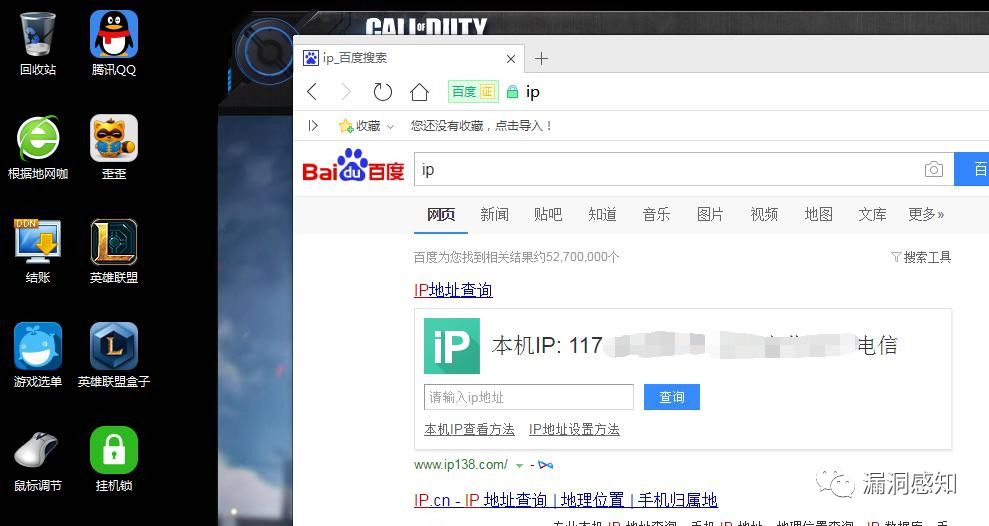Launch 英雄联盟 from the desktop
Viewport: 989px width, 526px height.
(x=114, y=251)
